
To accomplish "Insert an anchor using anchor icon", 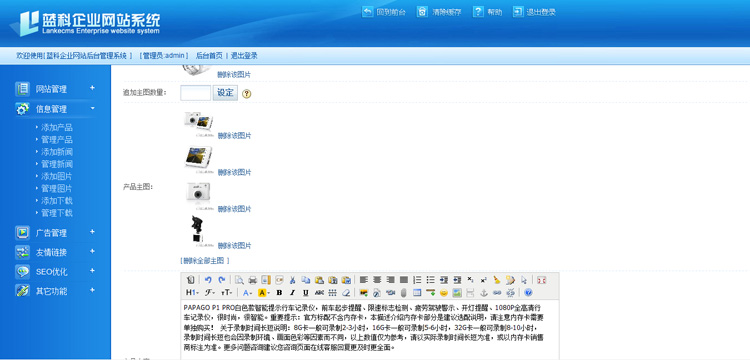I will tap(483, 293).
